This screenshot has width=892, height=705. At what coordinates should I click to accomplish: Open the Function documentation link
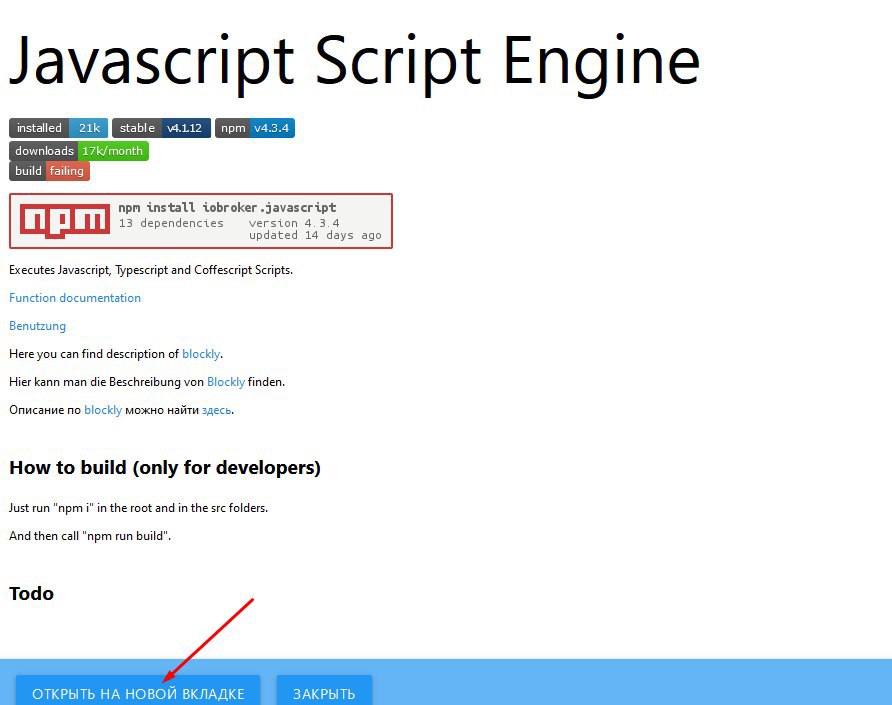tap(75, 298)
